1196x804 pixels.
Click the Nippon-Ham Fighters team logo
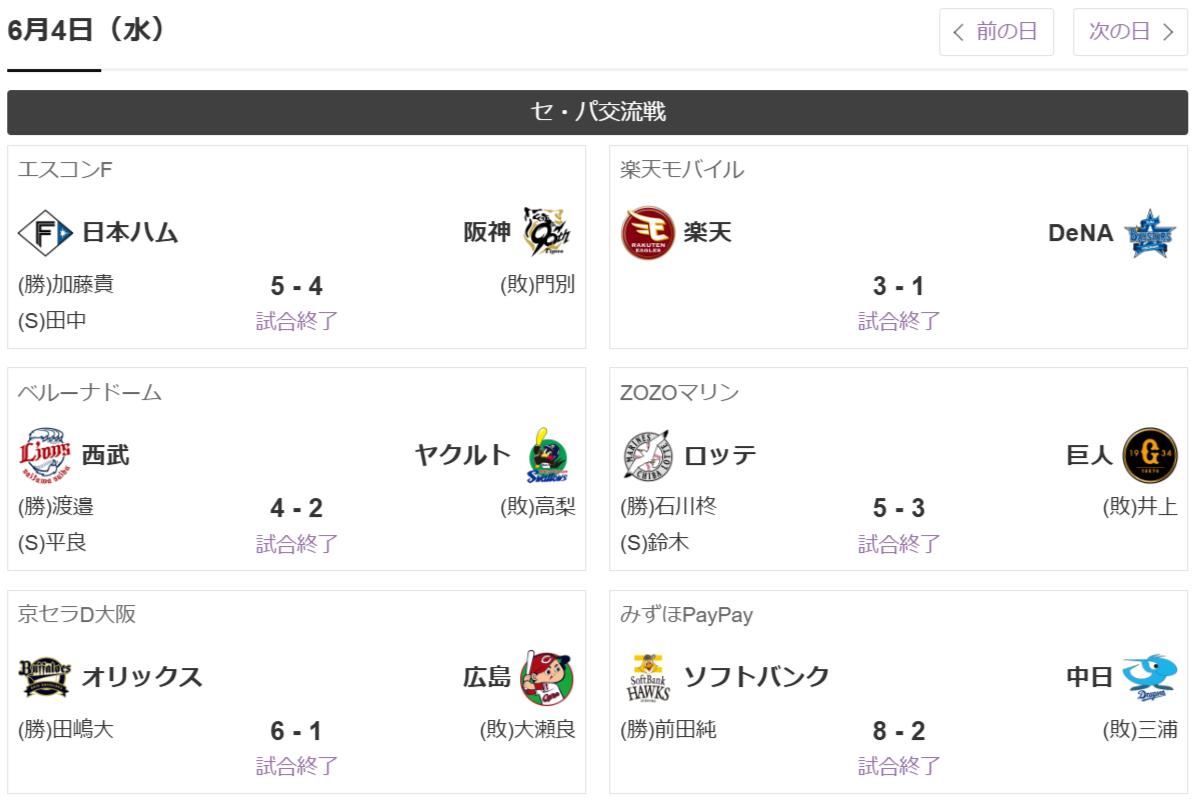click(45, 233)
